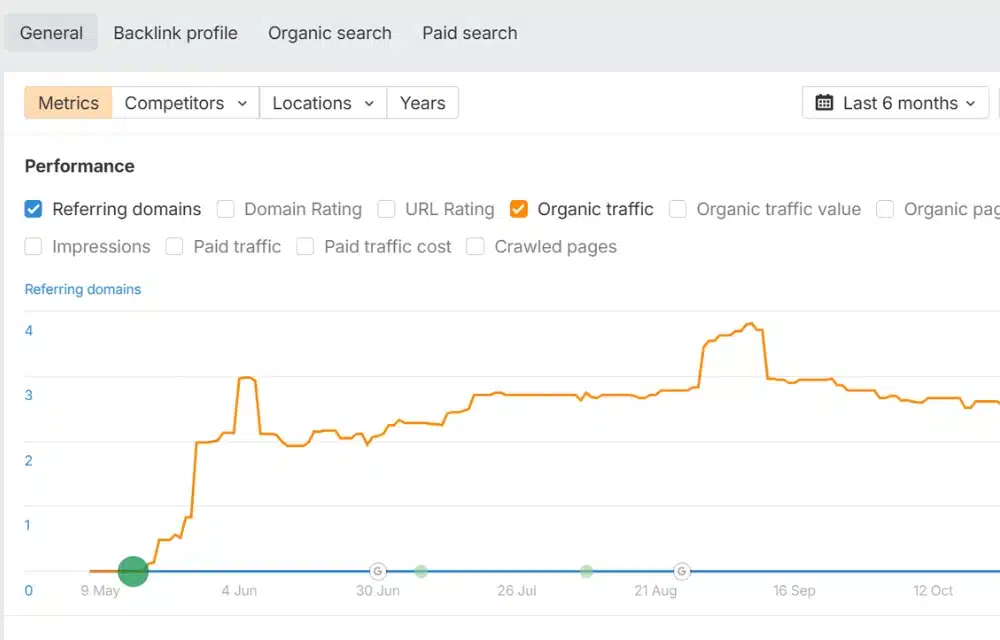Click the Performance heading
Screen dimensions: 1000x640
(80, 166)
